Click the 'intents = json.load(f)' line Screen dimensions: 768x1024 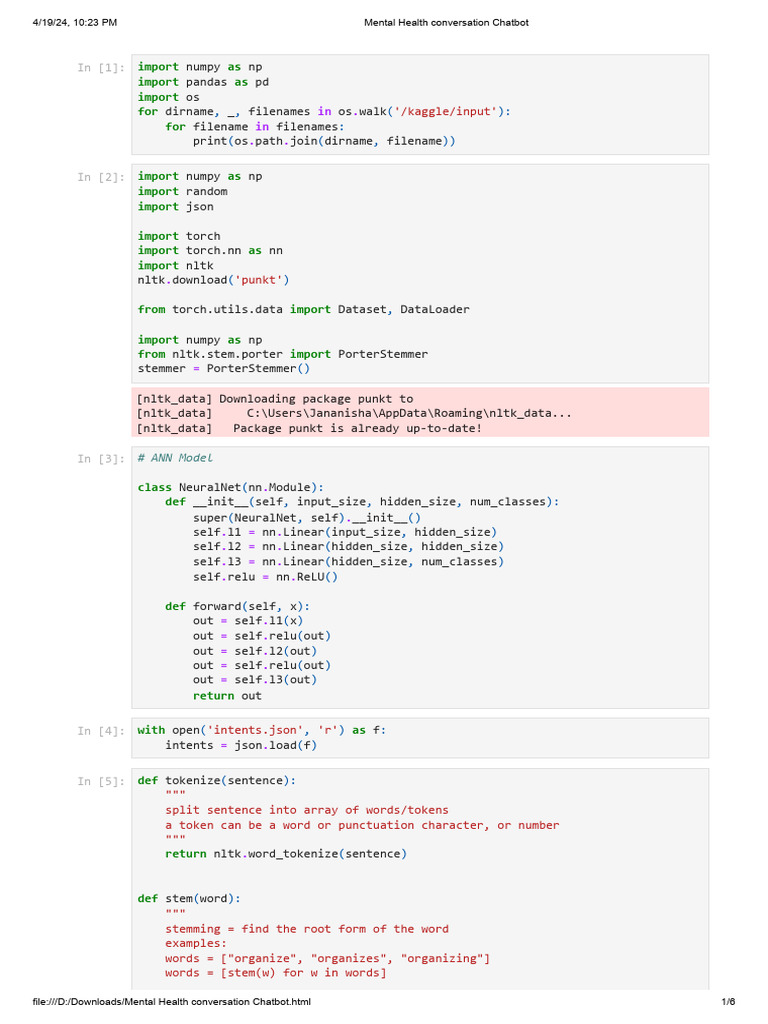[x=241, y=745]
